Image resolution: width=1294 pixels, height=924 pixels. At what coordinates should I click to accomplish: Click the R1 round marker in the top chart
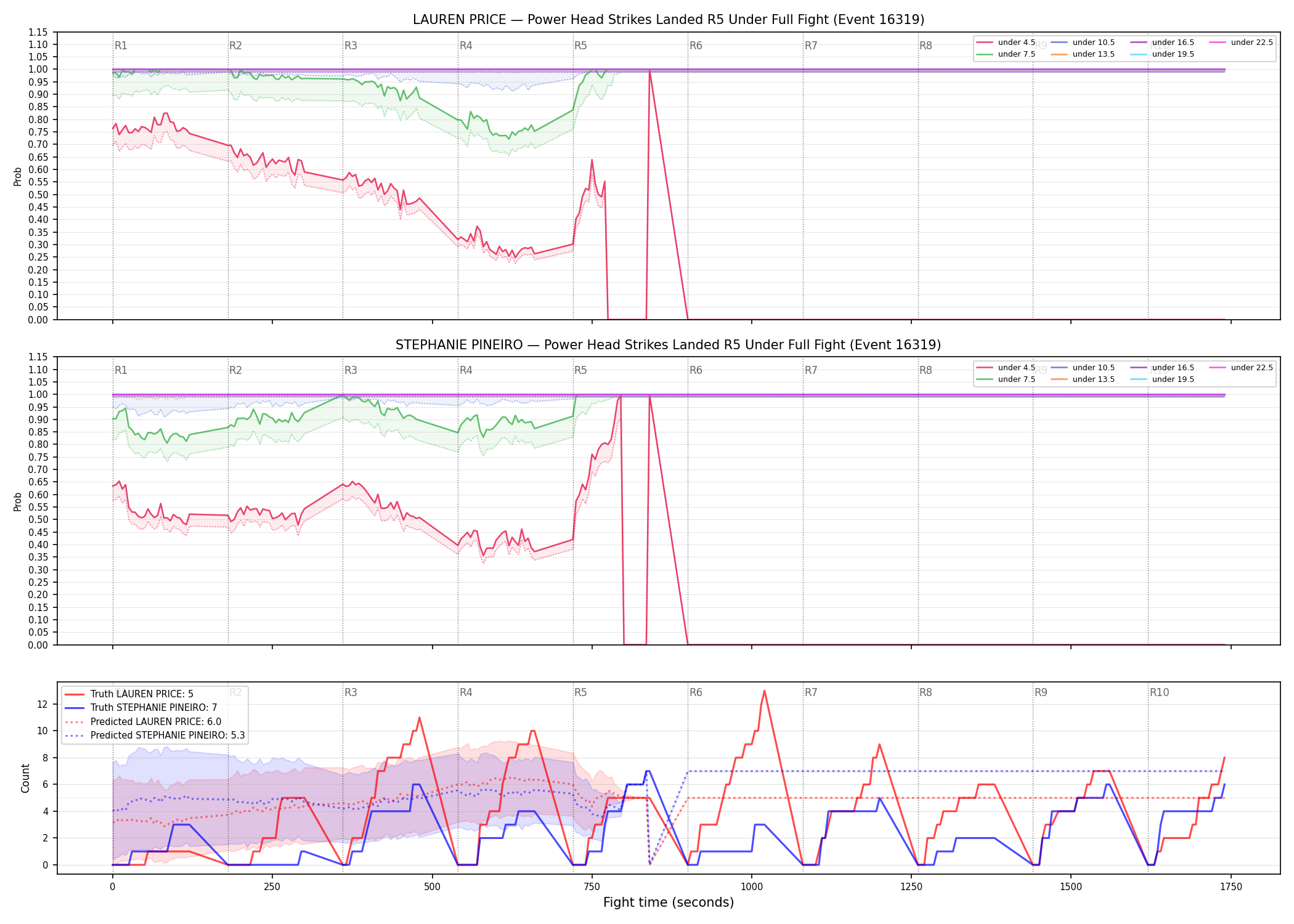point(121,46)
